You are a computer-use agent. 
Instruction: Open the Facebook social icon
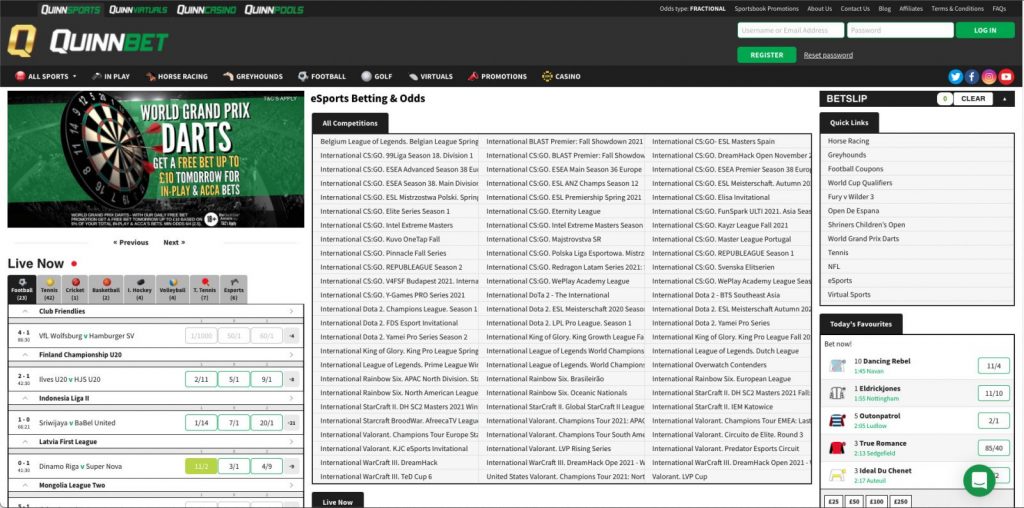[972, 76]
